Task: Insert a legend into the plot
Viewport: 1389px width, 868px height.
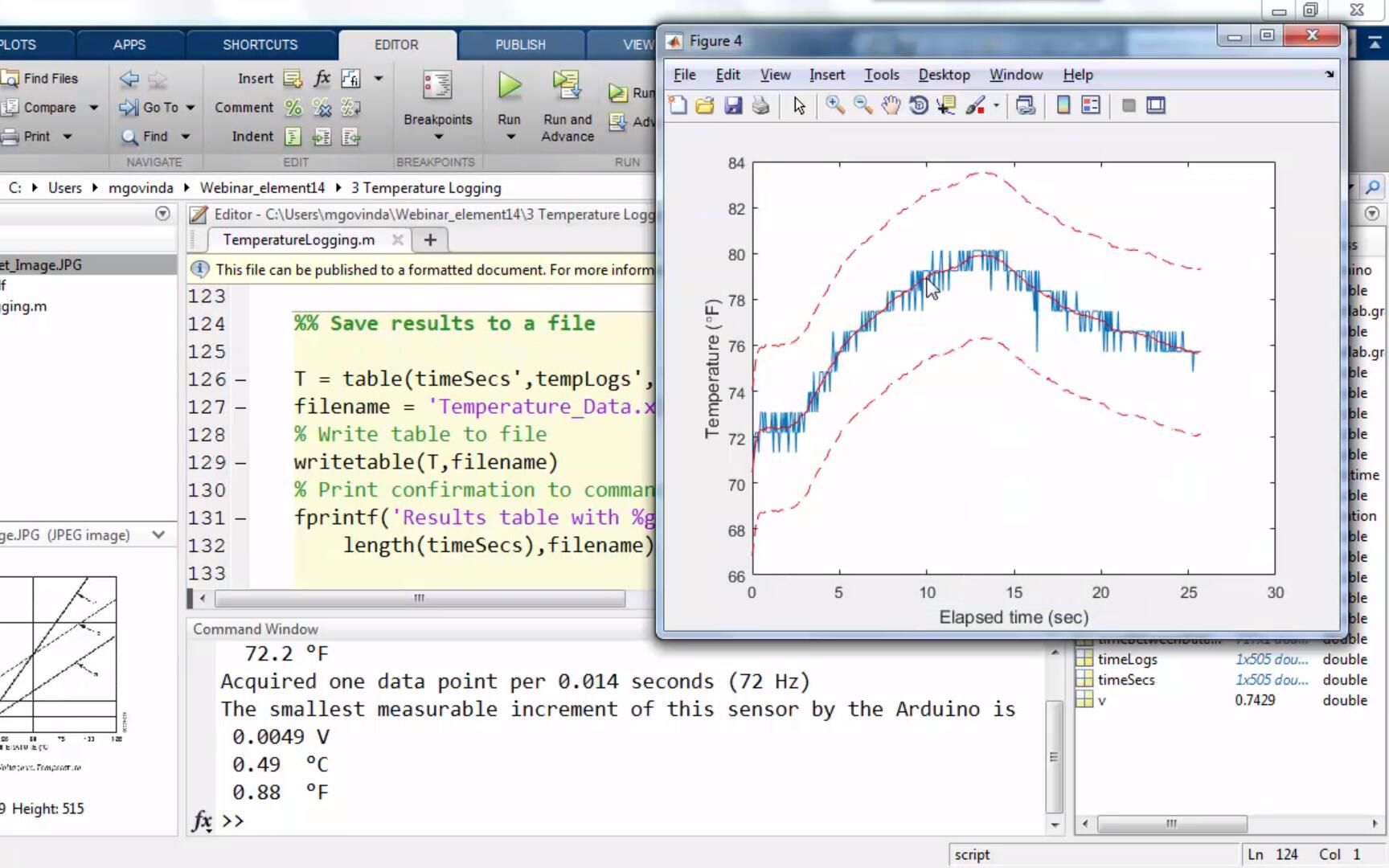Action: coord(1090,105)
